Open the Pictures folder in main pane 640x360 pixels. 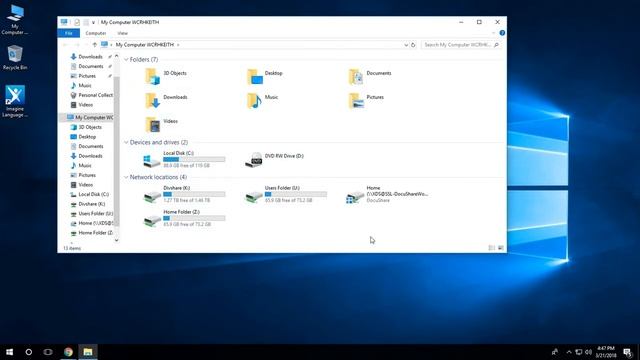(x=356, y=100)
